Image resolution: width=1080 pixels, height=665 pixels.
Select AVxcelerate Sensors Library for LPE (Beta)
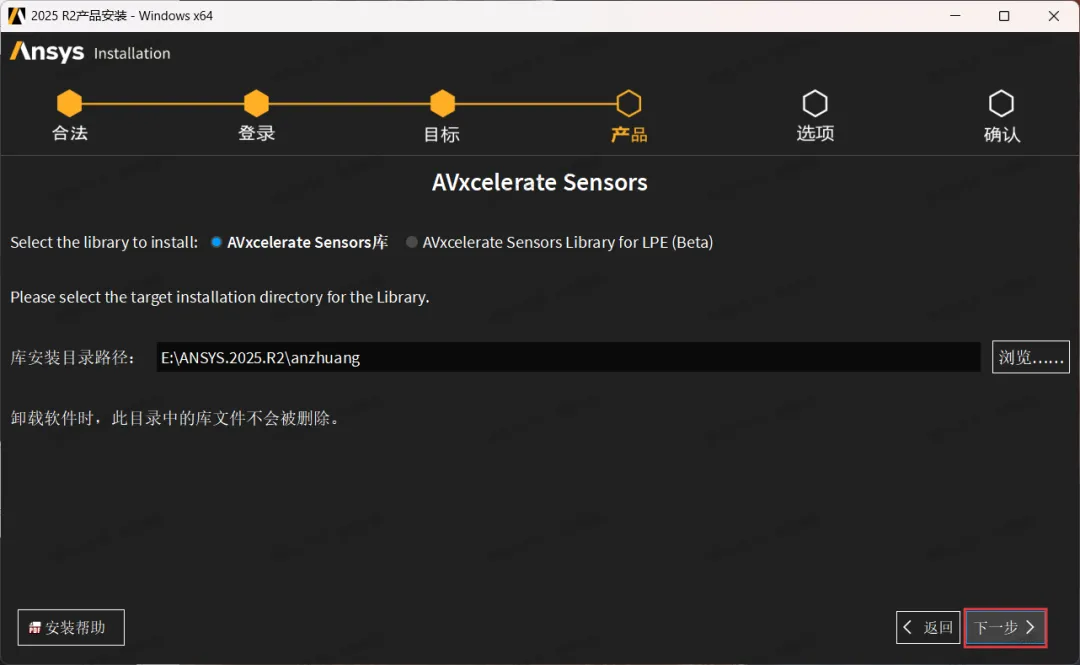411,242
